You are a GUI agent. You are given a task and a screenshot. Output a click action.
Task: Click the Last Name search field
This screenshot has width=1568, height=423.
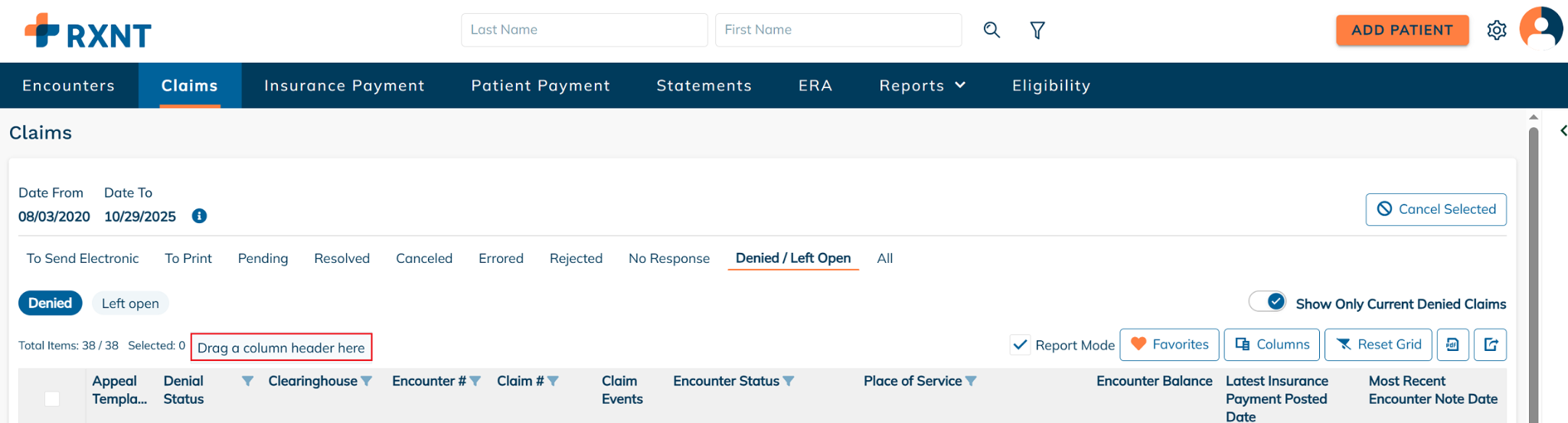[583, 30]
